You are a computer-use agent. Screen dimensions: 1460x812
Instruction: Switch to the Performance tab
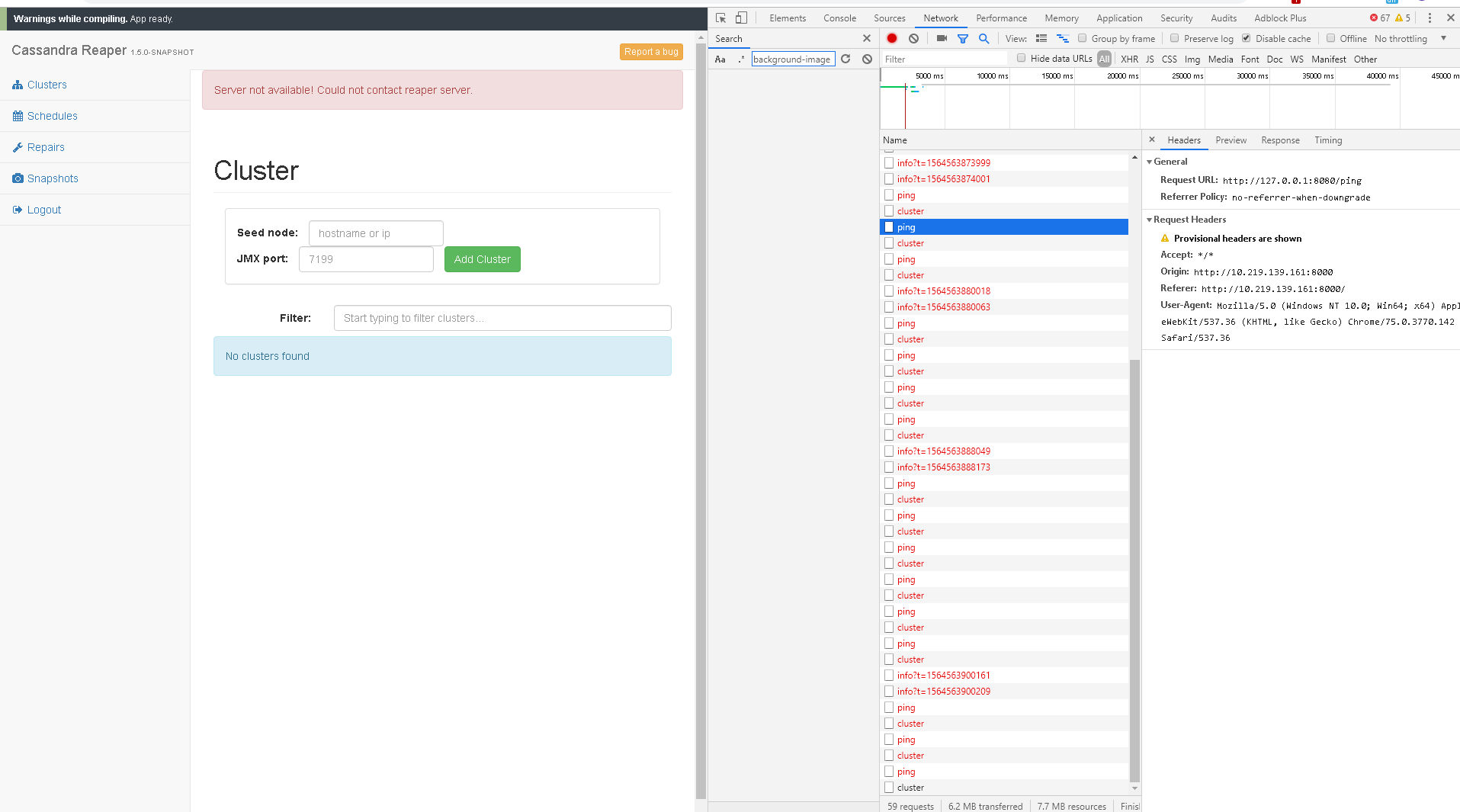coord(1000,18)
